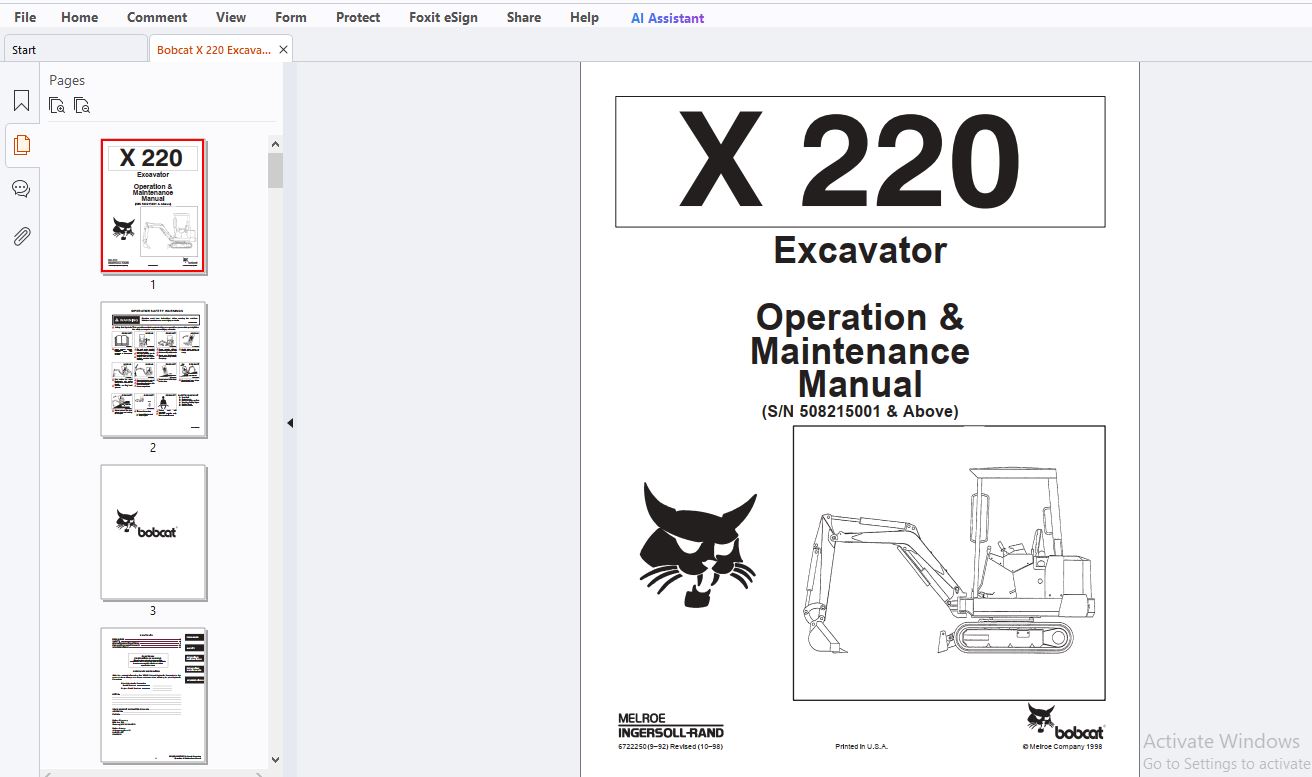Click the enlarge page thumbnails icon
Image resolution: width=1312 pixels, height=777 pixels.
tap(57, 105)
